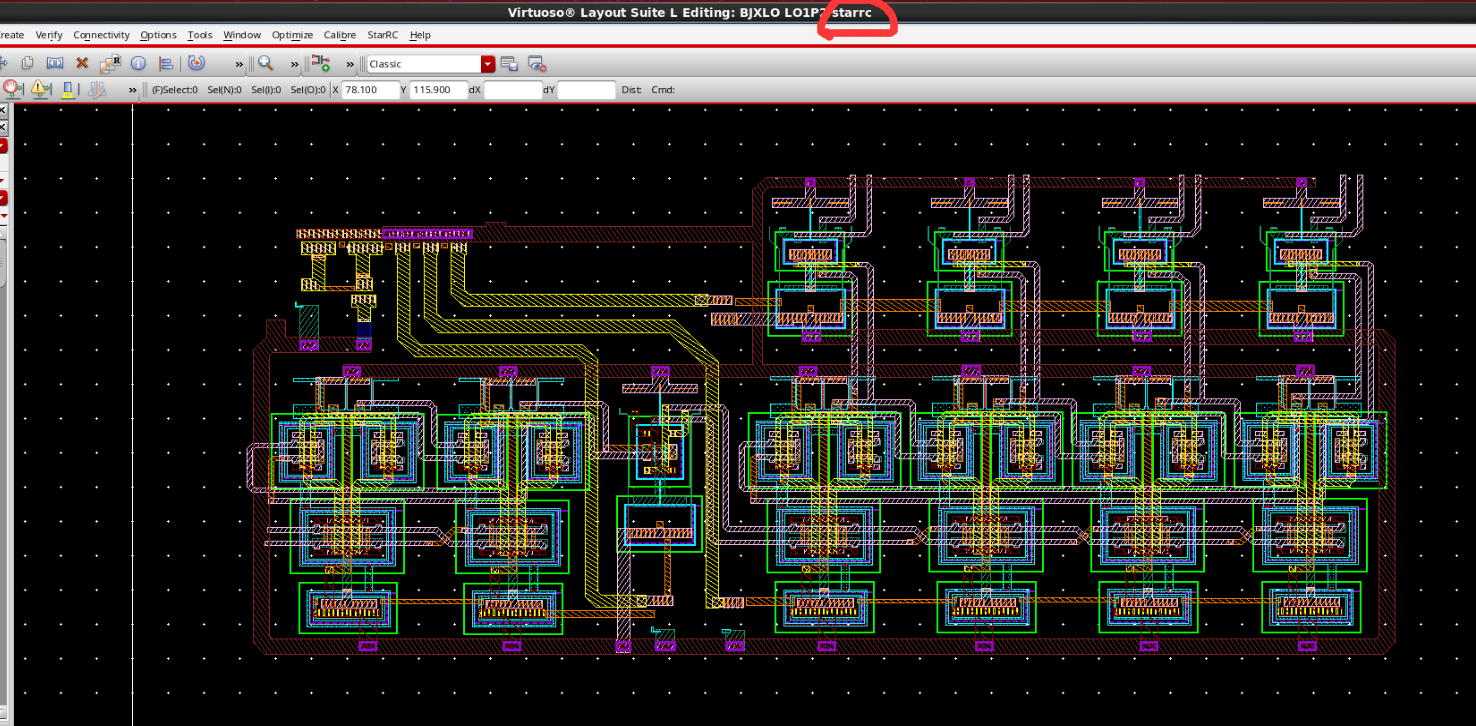Open the StarRC menu
Screen dimensions: 1476x726
click(382, 35)
